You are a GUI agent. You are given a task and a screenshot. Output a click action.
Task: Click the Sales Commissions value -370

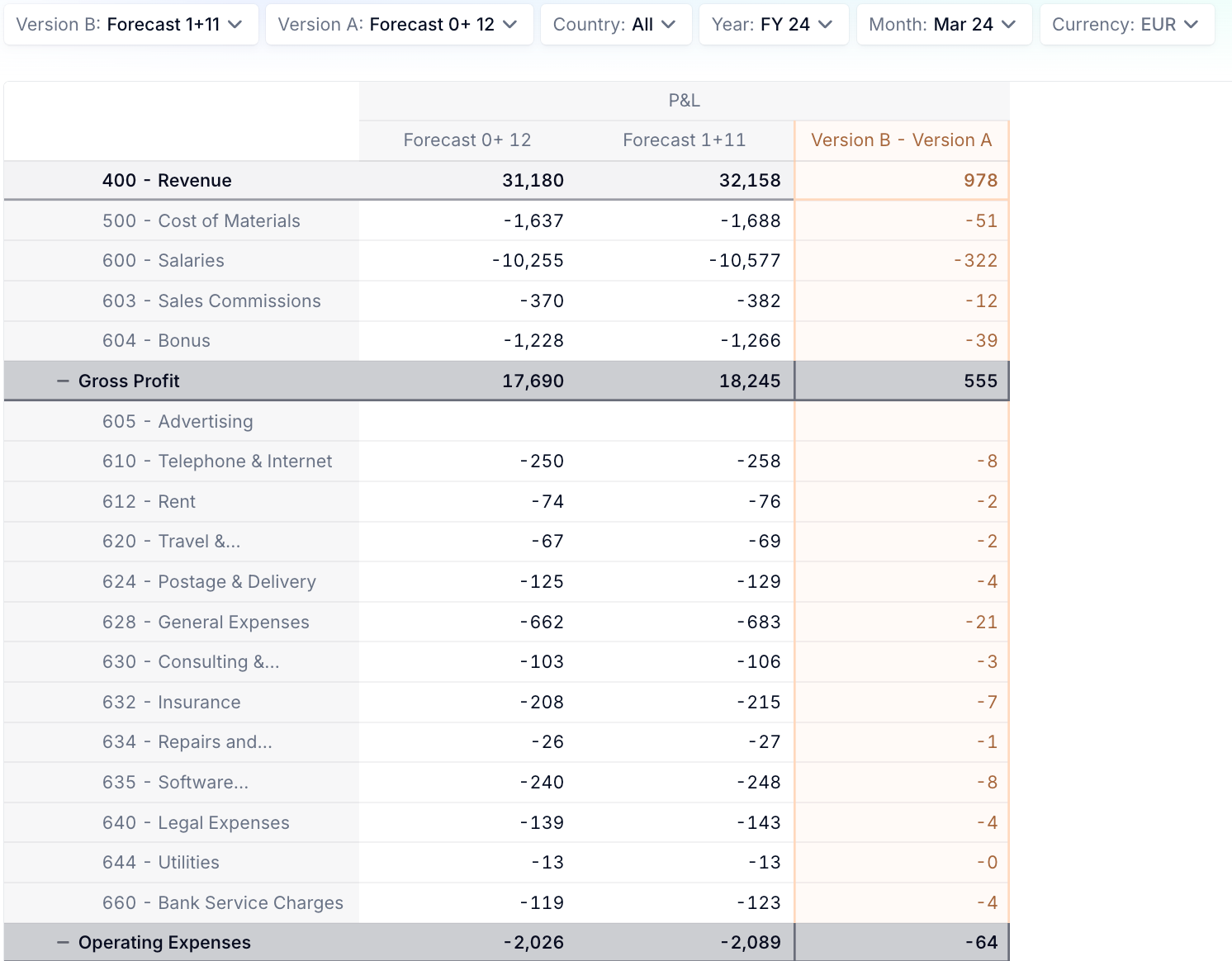542,301
